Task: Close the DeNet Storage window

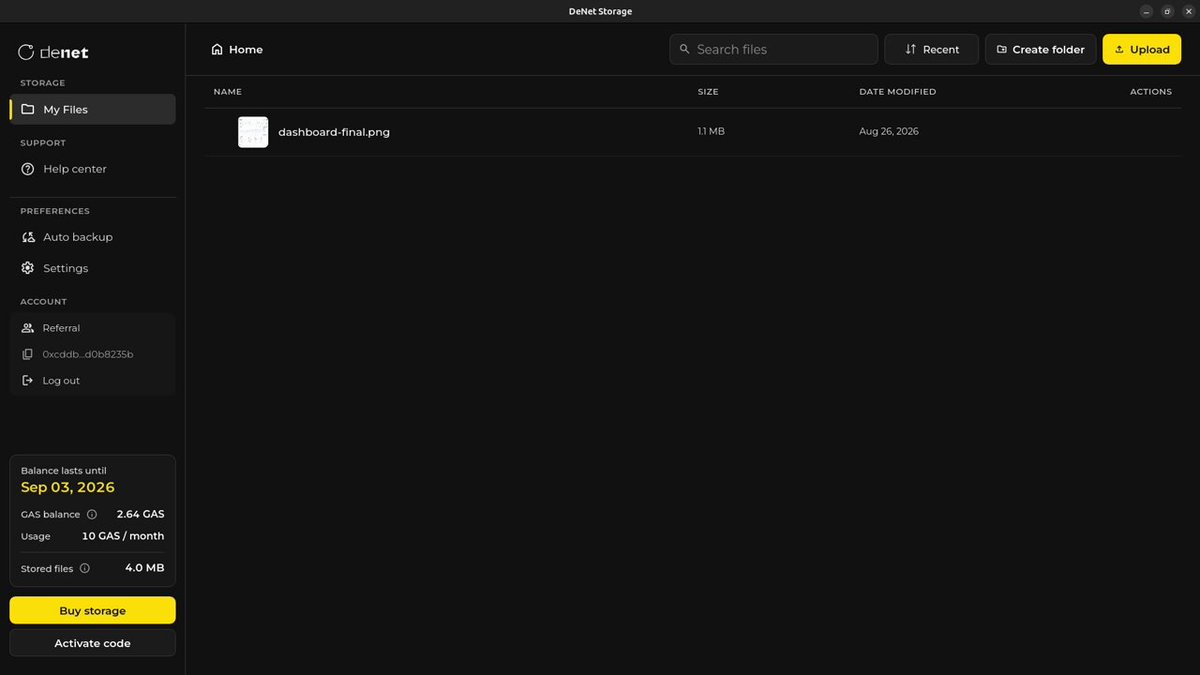Action: click(1188, 11)
